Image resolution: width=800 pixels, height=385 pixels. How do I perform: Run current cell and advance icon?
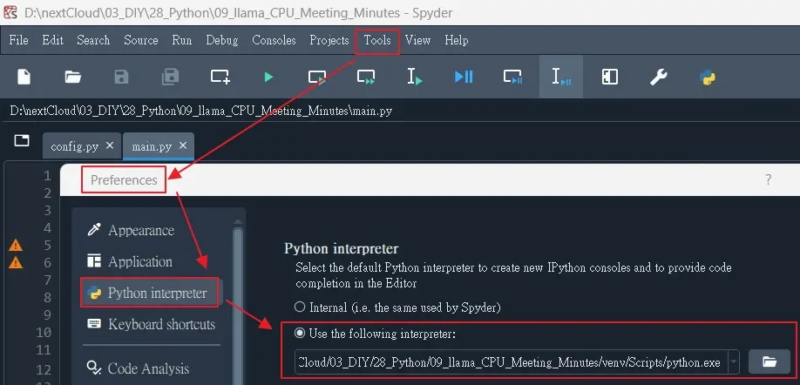[x=366, y=77]
